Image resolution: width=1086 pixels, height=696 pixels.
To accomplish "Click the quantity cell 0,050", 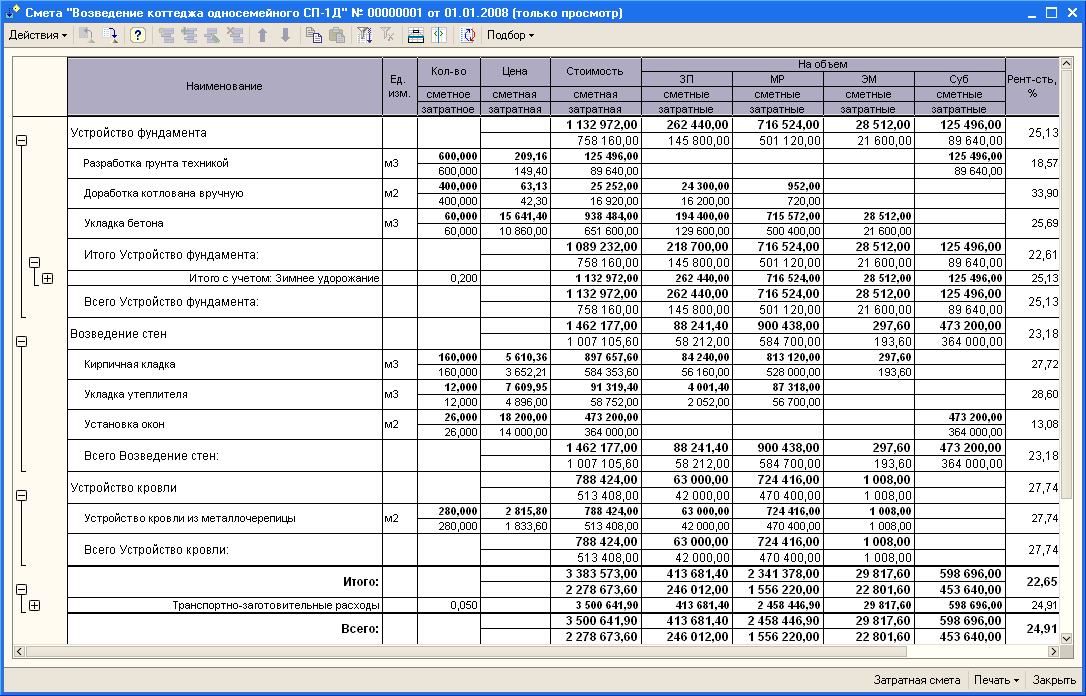I will (449, 605).
